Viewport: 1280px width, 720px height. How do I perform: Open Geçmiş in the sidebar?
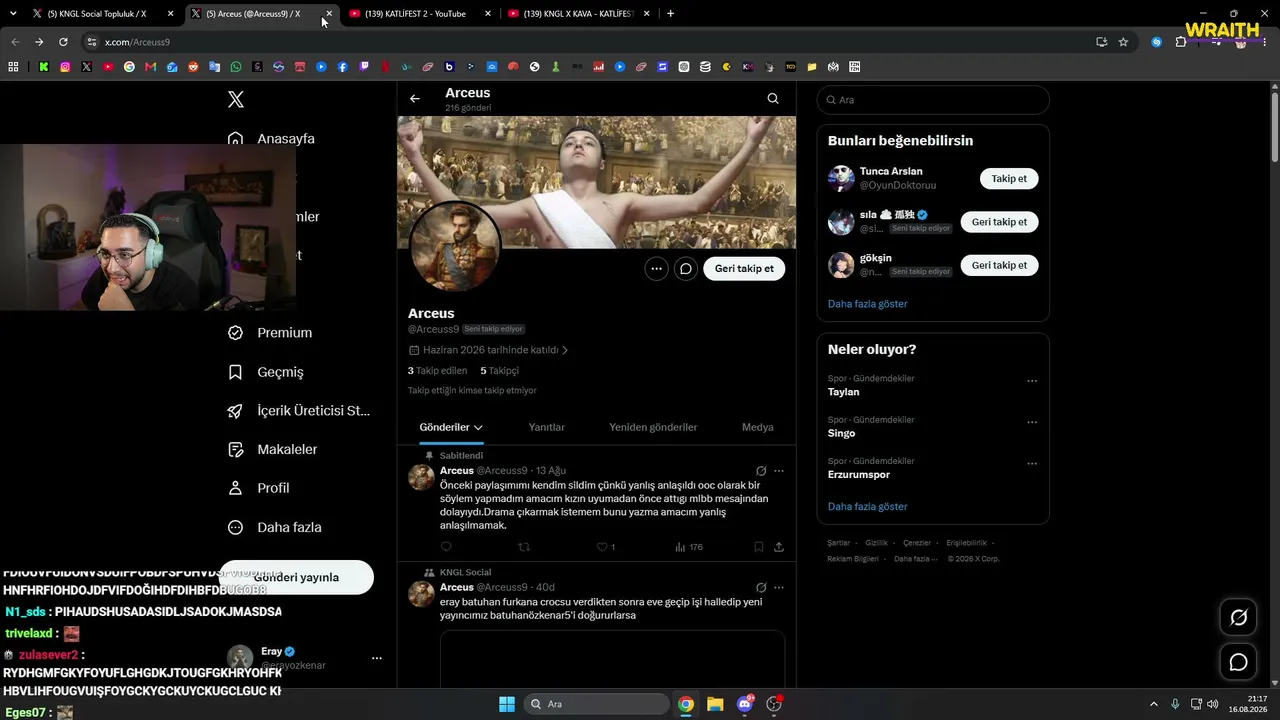click(x=266, y=372)
